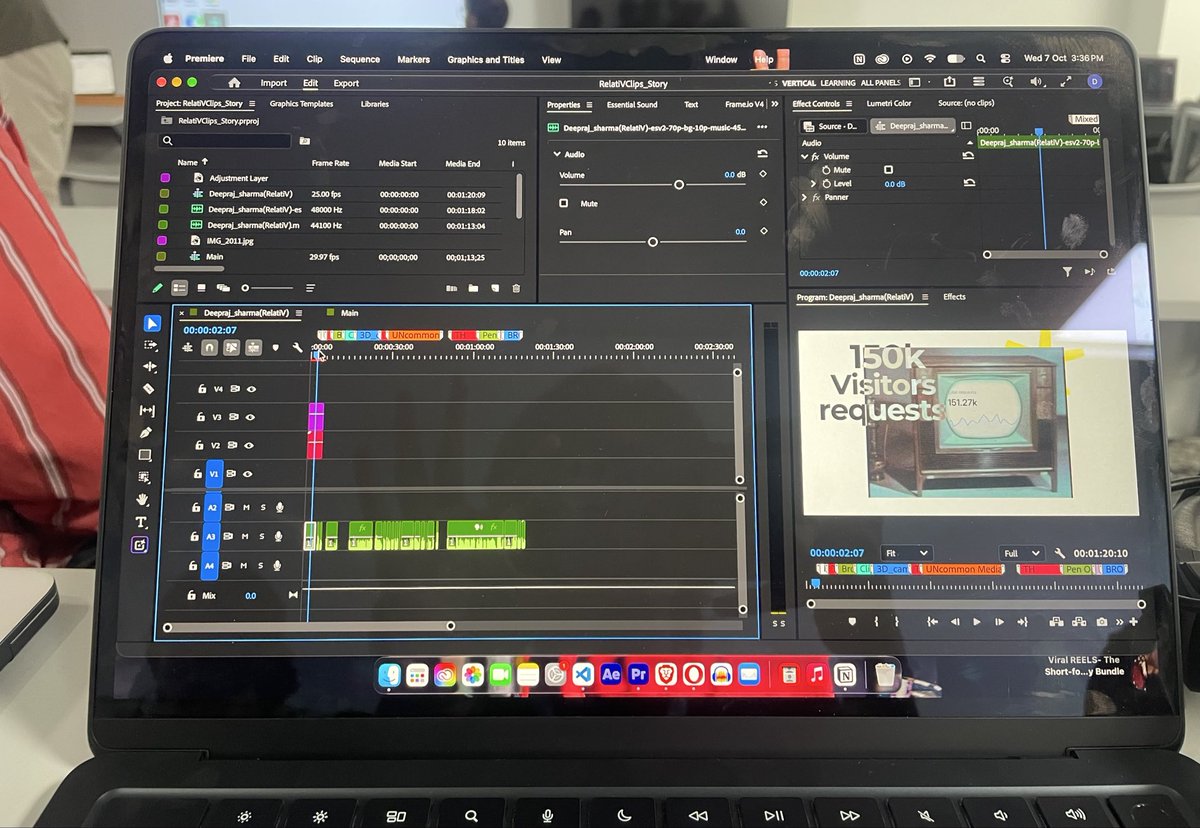This screenshot has height=828, width=1200.
Task: Select the VERTICAL workspace
Action: pos(798,83)
